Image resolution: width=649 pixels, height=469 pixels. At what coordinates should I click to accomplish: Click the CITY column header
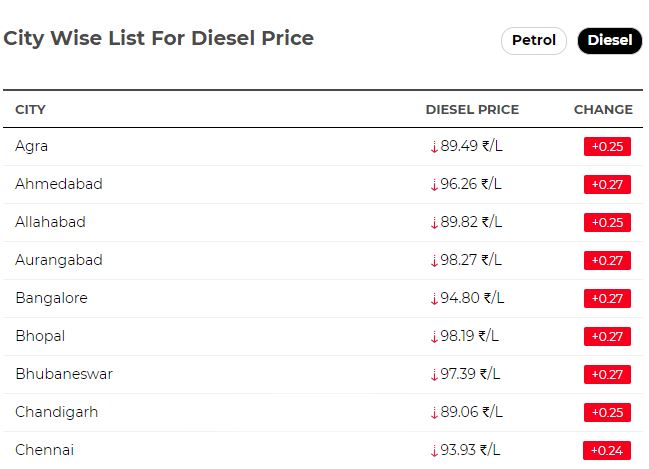30,109
